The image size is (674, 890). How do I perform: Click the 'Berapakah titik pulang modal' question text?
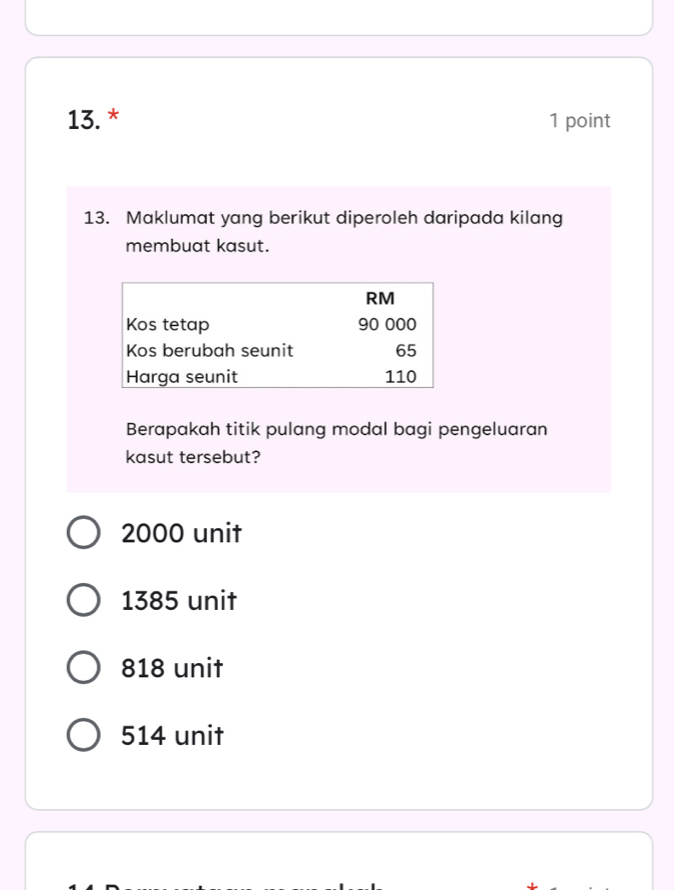(336, 429)
